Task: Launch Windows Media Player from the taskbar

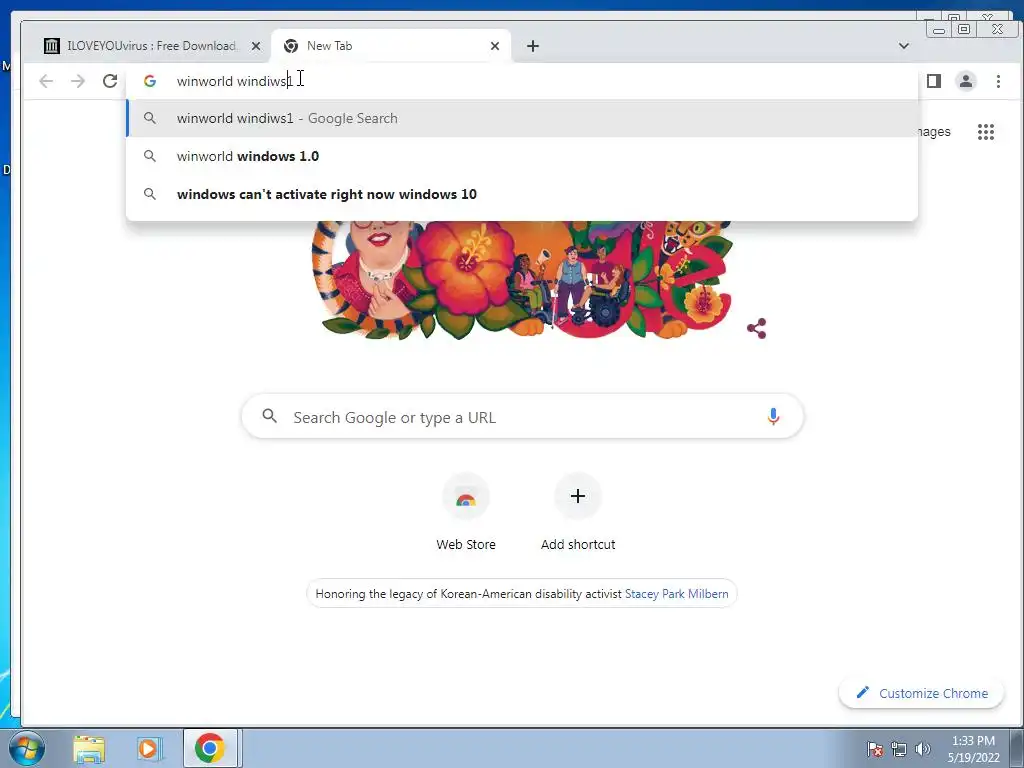Action: click(x=149, y=748)
